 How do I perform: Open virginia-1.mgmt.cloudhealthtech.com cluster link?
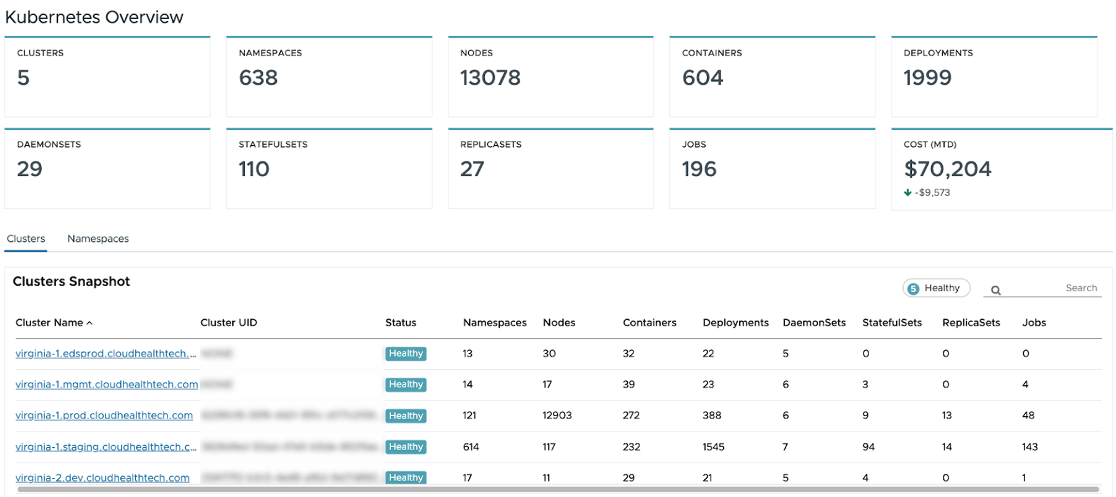[107, 384]
